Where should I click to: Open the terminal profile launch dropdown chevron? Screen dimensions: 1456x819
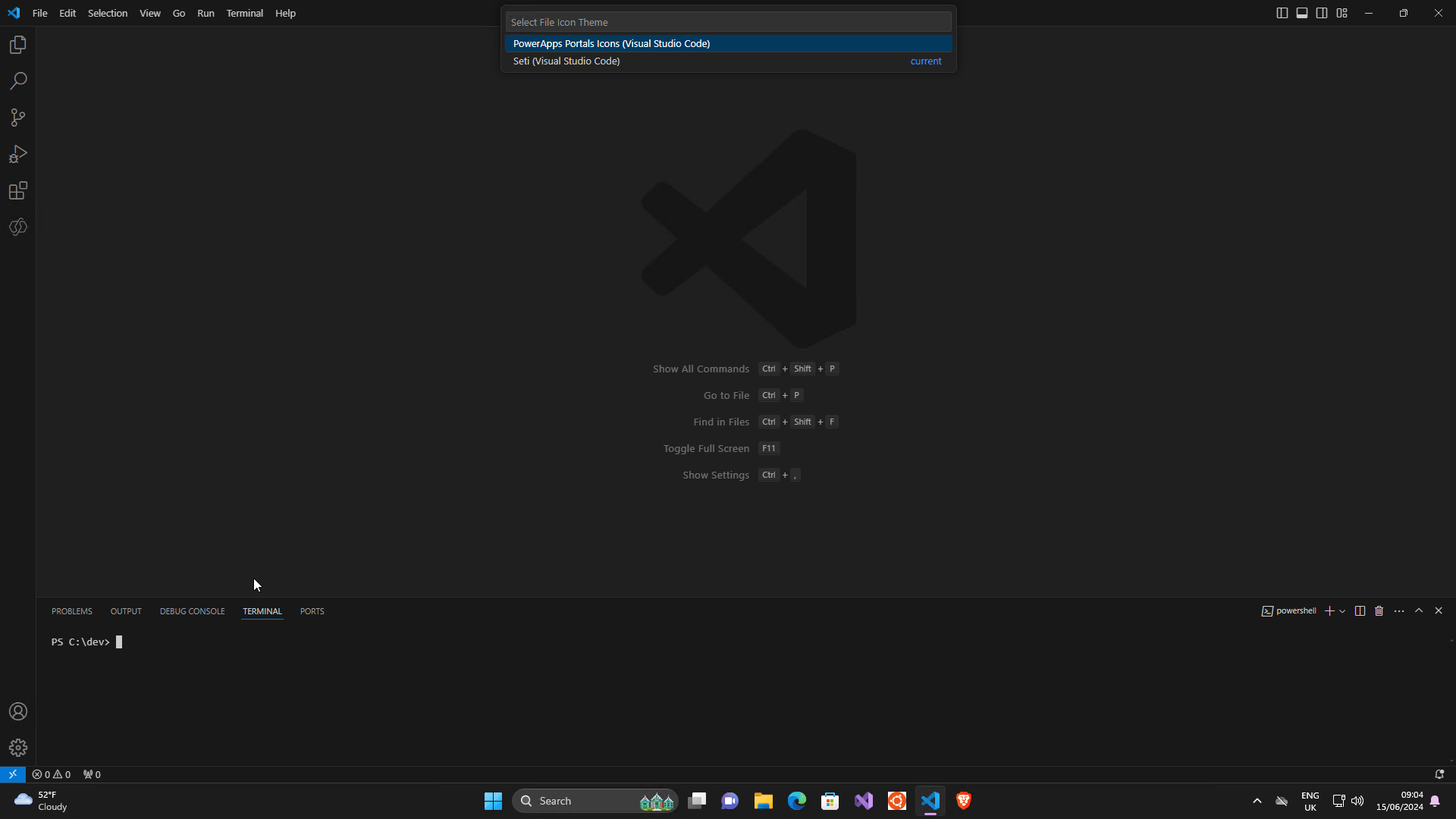click(x=1342, y=611)
